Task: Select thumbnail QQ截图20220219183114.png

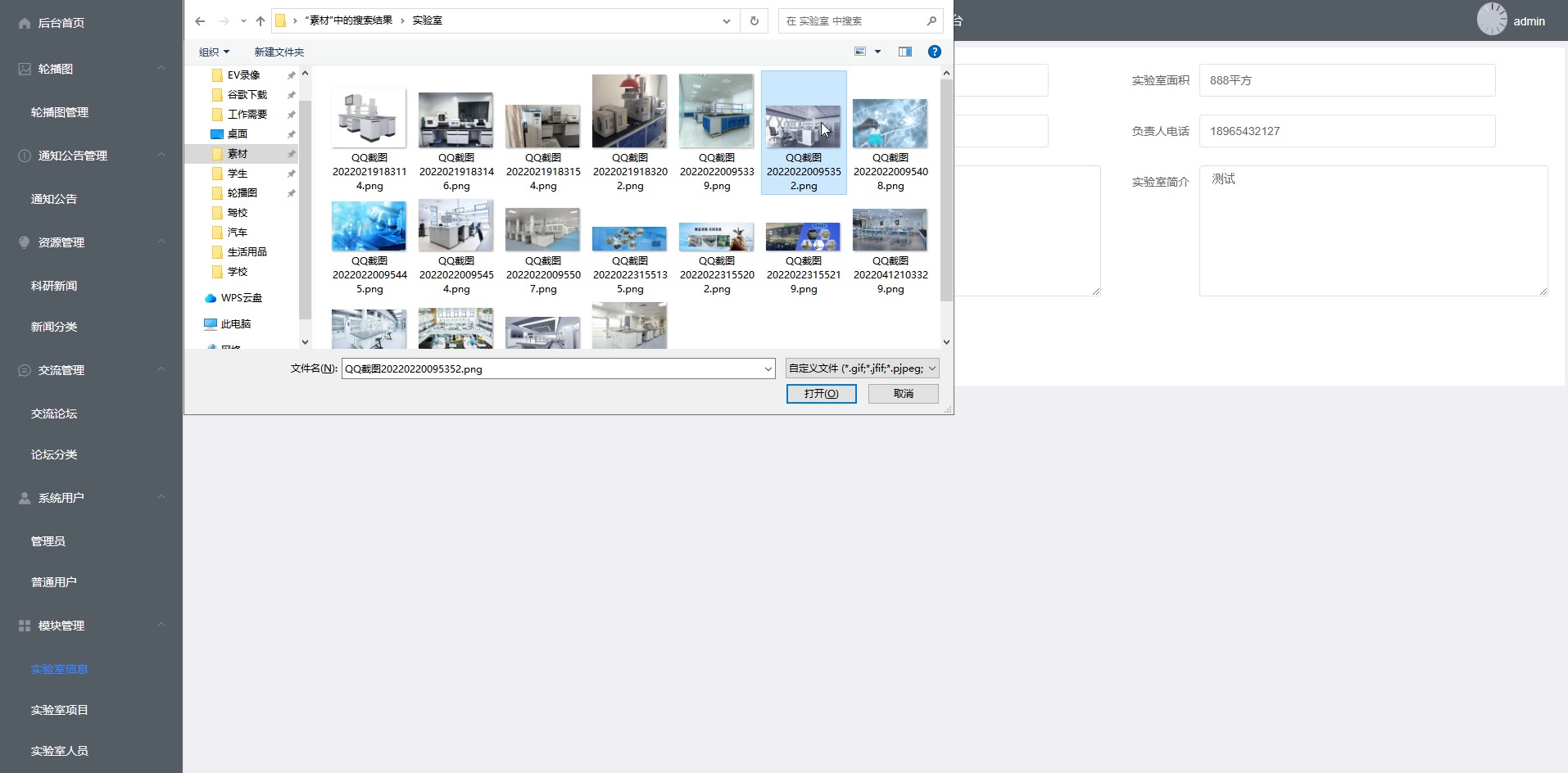Action: [369, 133]
